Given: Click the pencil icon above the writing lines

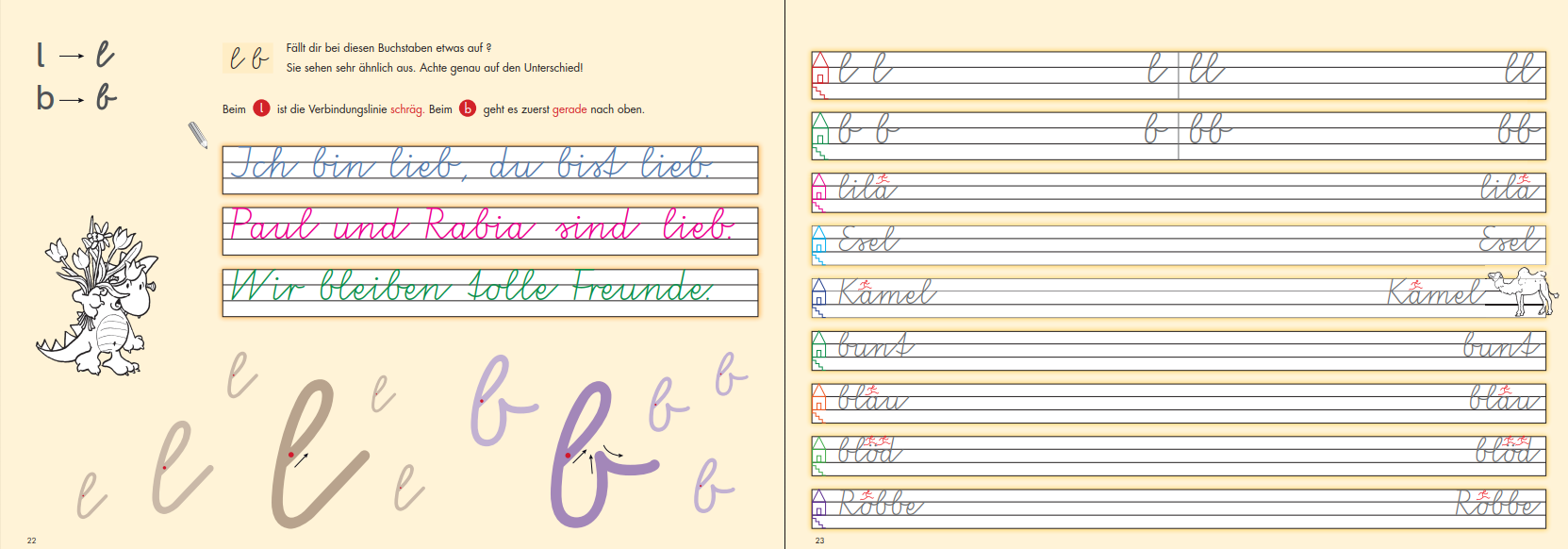Looking at the screenshot, I should pos(197,136).
